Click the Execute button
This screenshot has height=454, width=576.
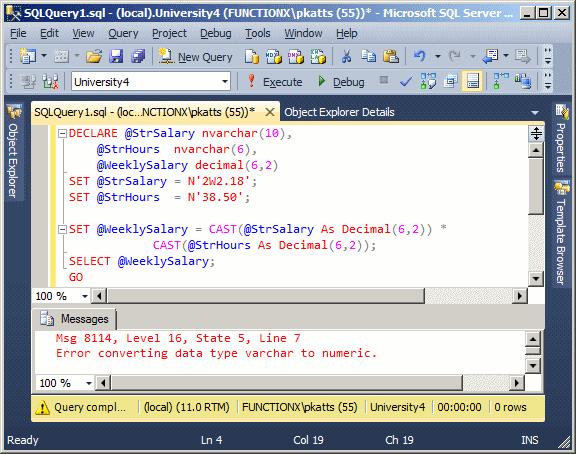275,82
